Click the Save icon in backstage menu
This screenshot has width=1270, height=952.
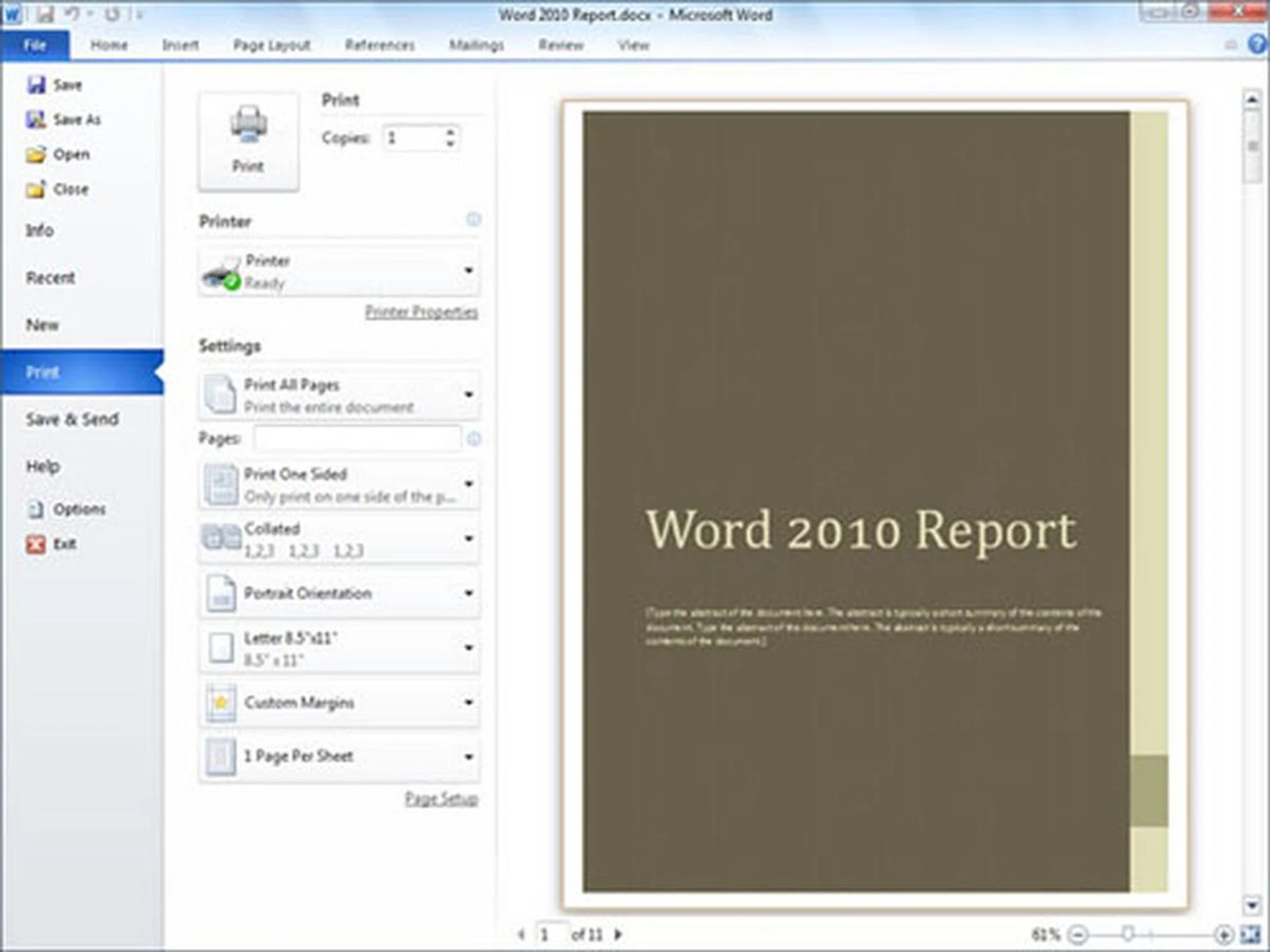click(36, 85)
